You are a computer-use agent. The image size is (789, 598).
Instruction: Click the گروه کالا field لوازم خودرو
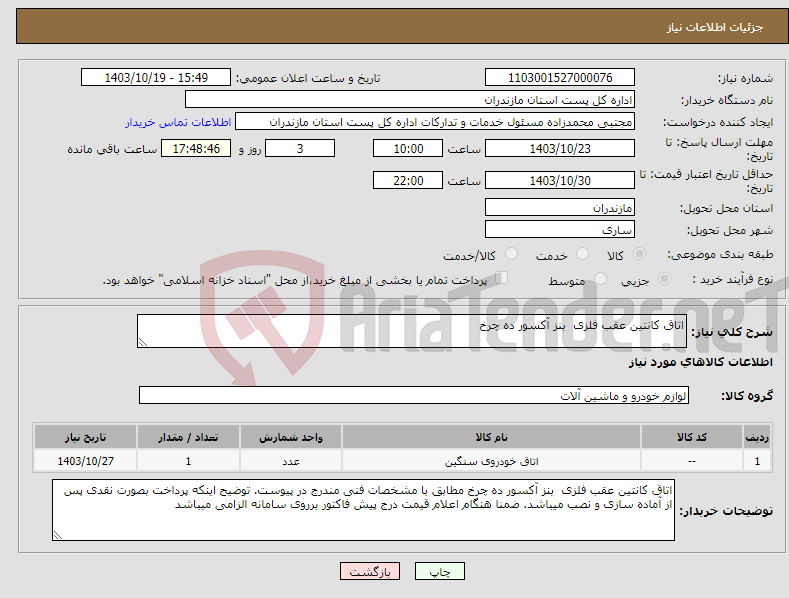click(414, 396)
